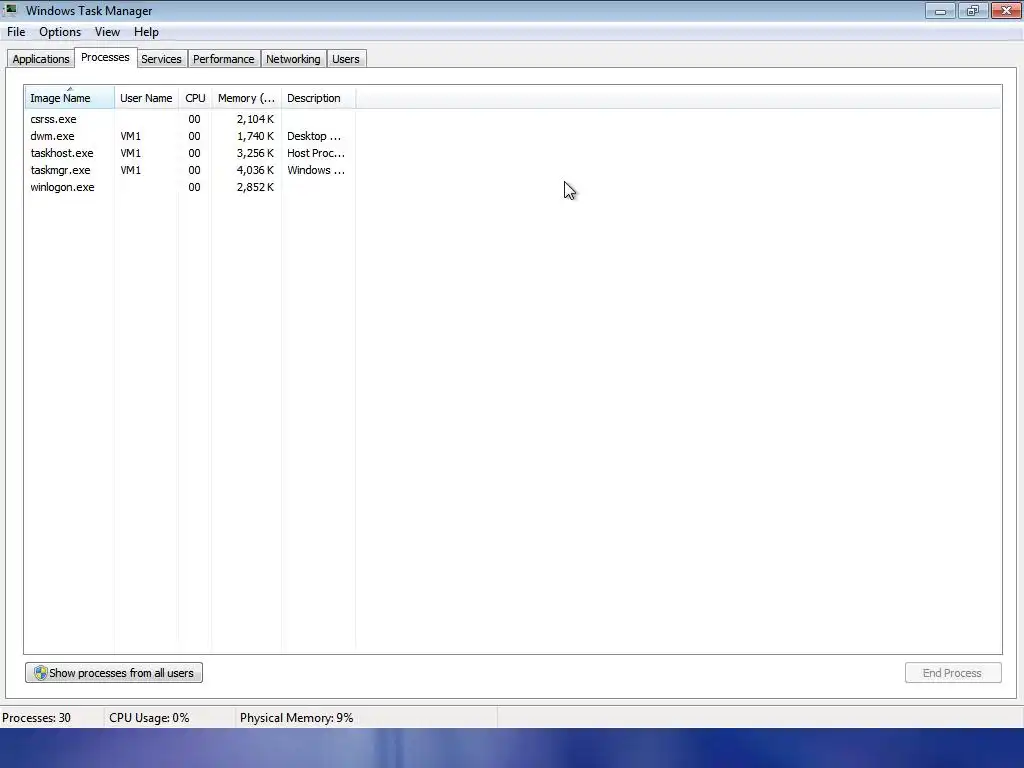Click the 3,256 K memory value

tap(255, 153)
